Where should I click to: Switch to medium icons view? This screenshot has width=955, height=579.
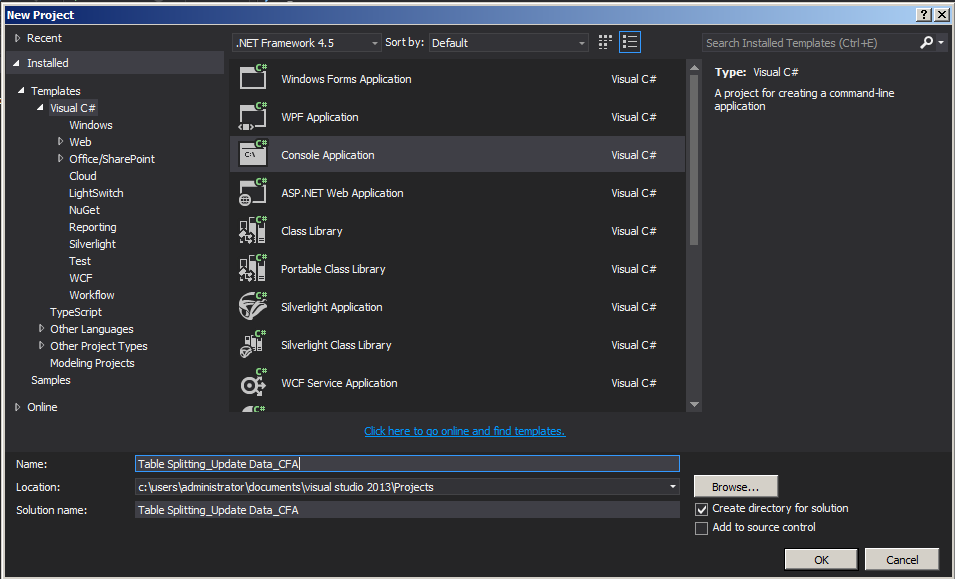(x=604, y=42)
